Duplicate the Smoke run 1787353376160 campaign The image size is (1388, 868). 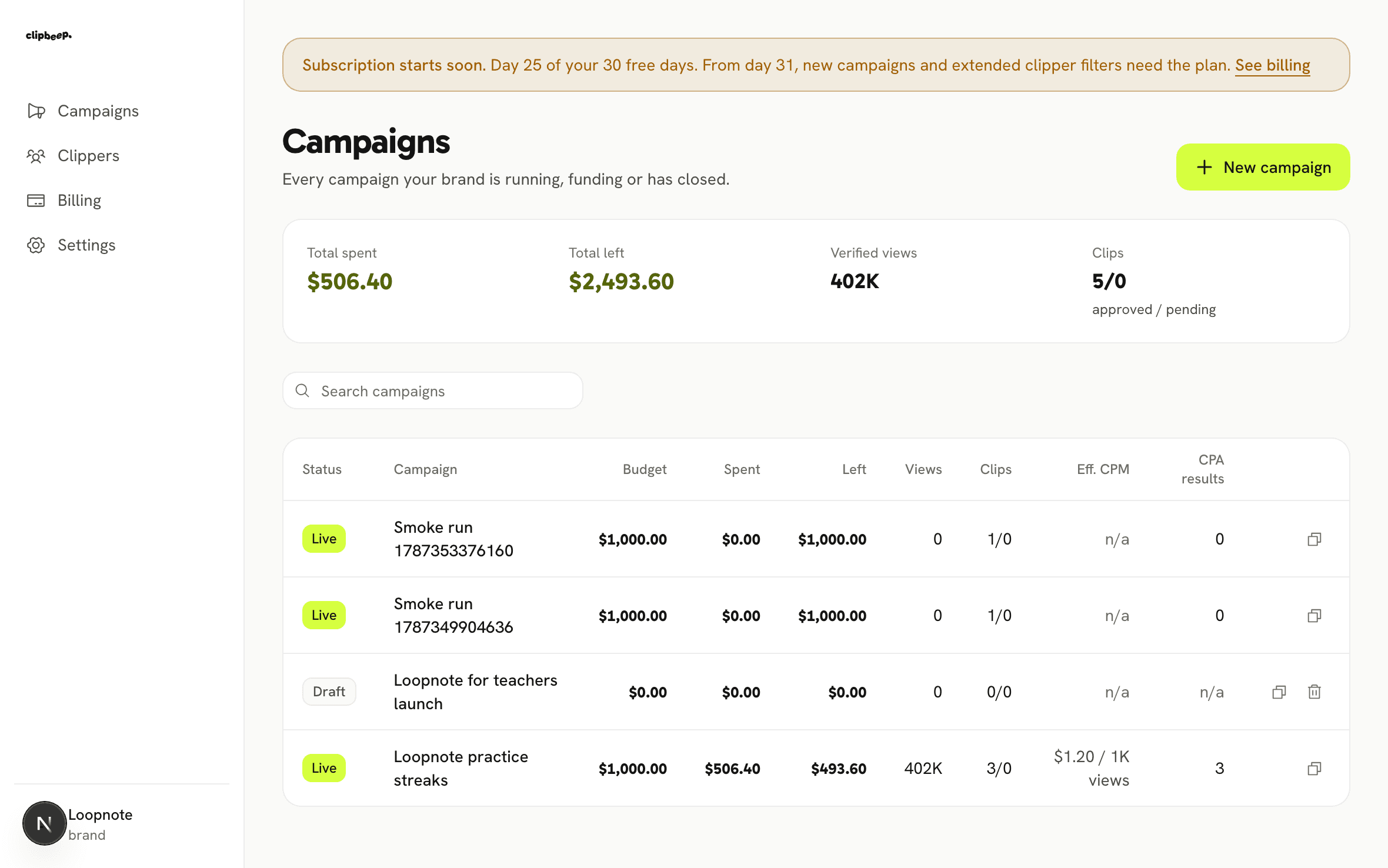pyautogui.click(x=1314, y=539)
